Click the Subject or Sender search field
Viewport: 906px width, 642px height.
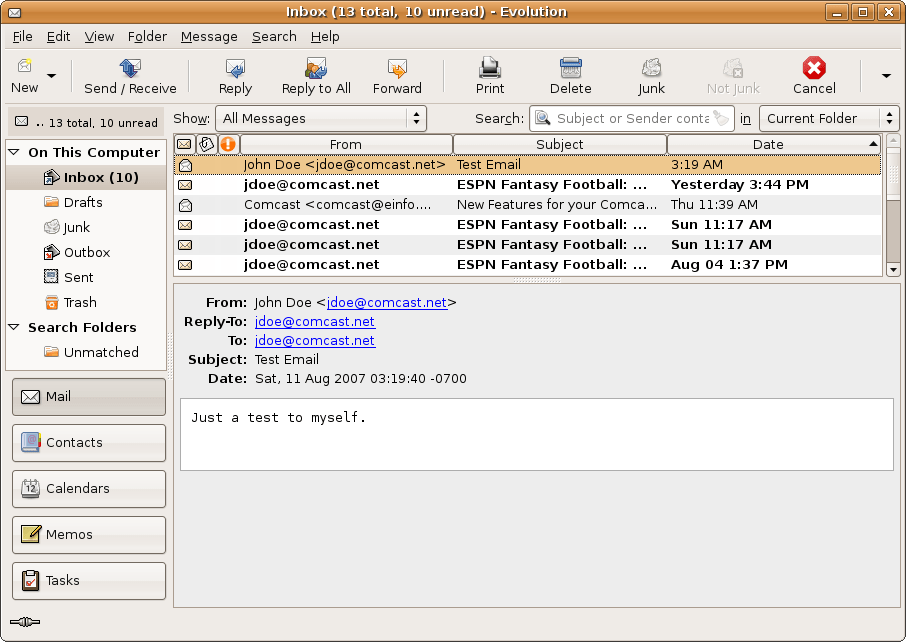630,117
